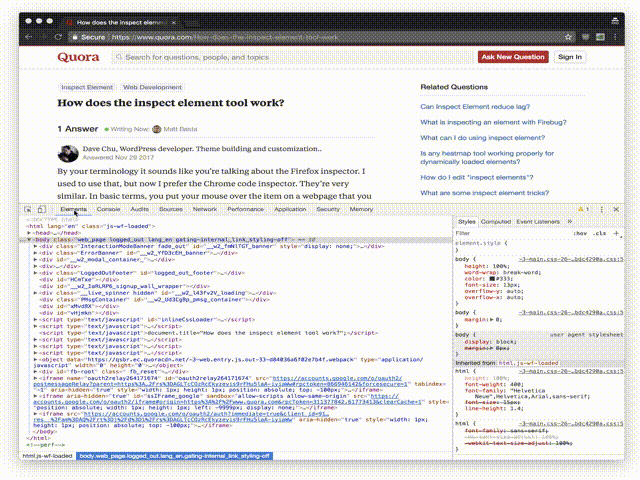
Task: Open the Memory tab
Action: pos(361,209)
